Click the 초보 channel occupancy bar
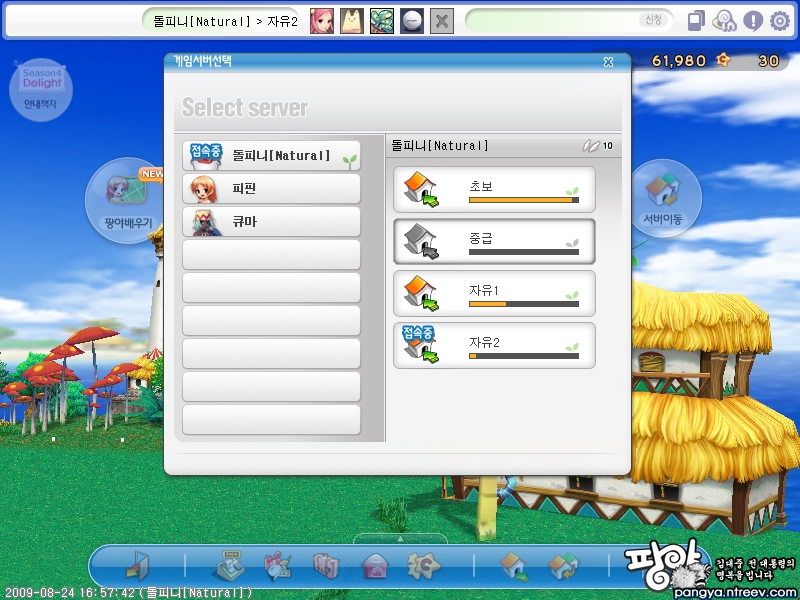Screen dimensions: 800x600 coord(524,200)
